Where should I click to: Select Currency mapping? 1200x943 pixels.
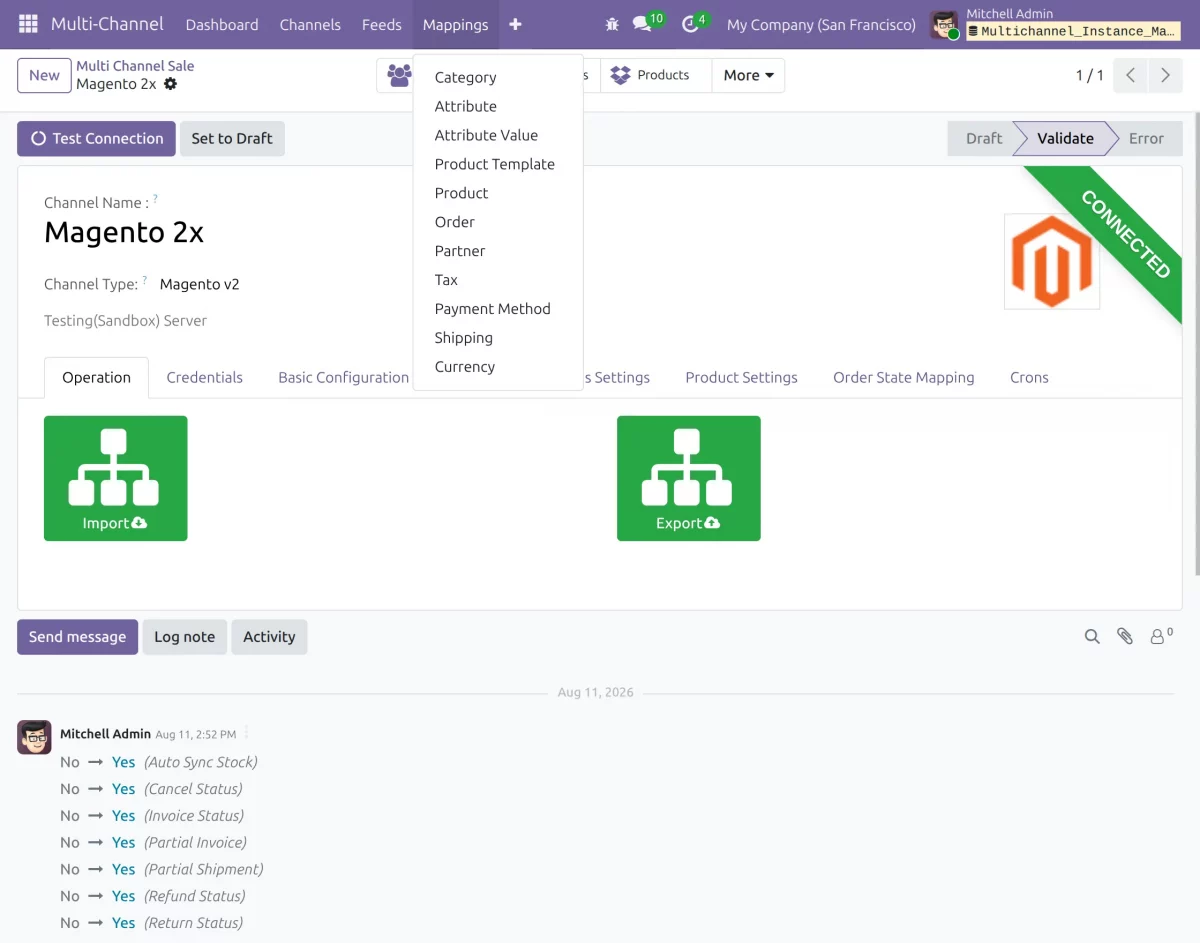coord(498,367)
